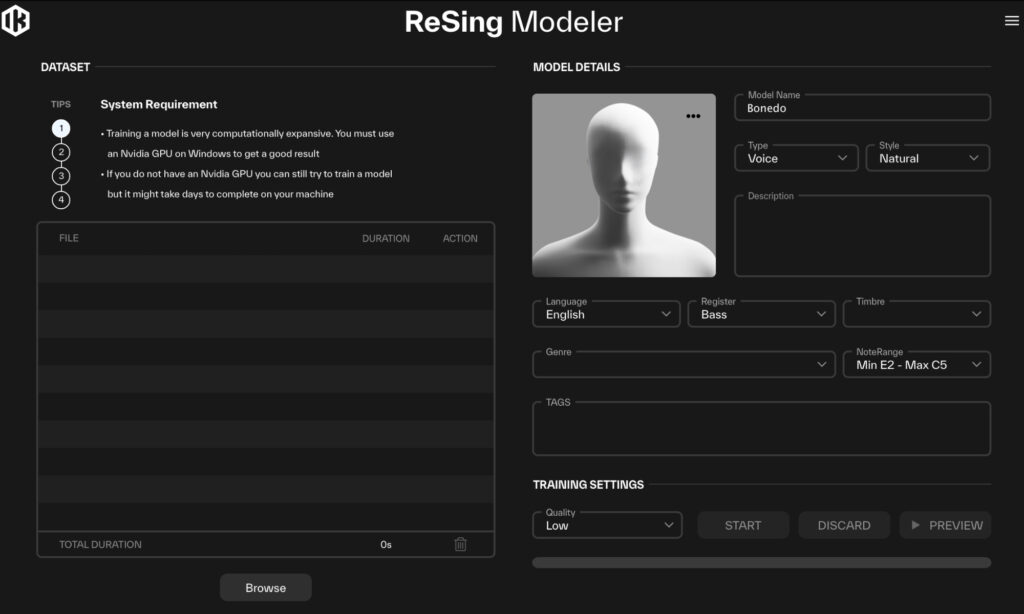
Task: Click the play icon on the PREVIEW button
Action: pyautogui.click(x=918, y=525)
